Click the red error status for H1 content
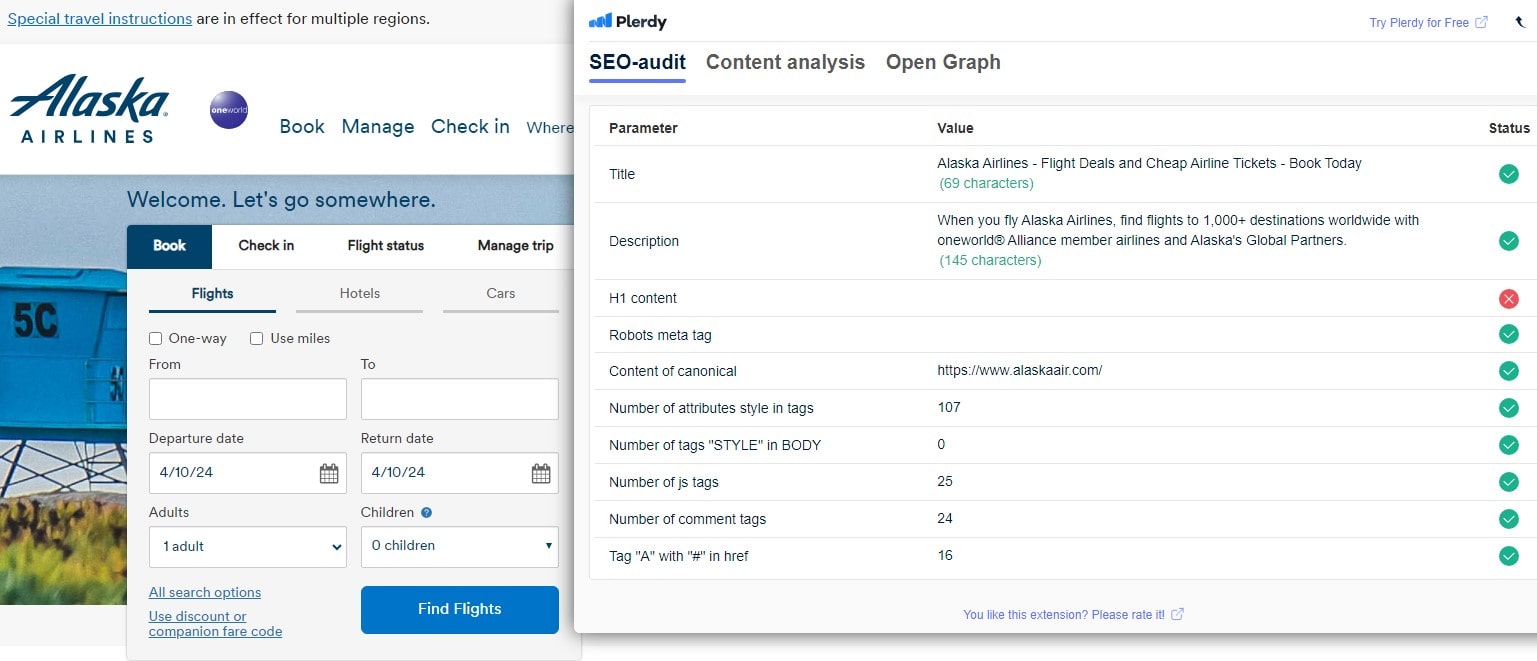The height and width of the screenshot is (661, 1537). (x=1509, y=298)
